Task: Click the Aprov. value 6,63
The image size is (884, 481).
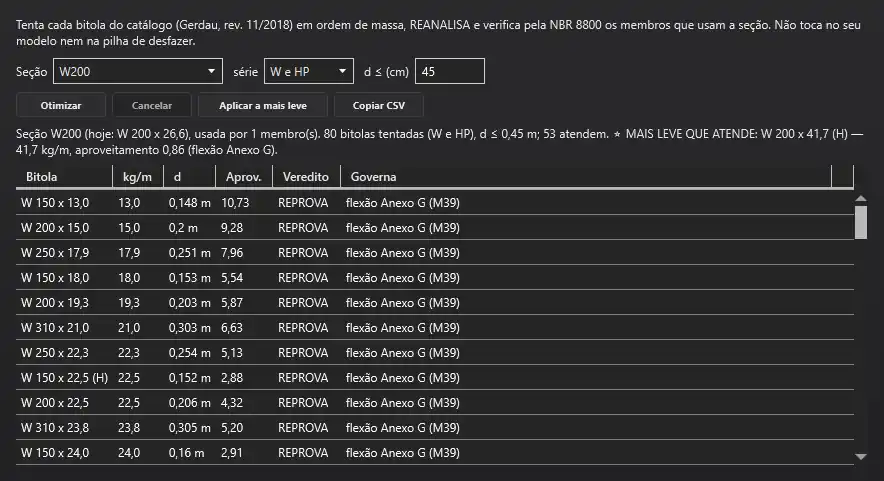Action: coord(232,328)
